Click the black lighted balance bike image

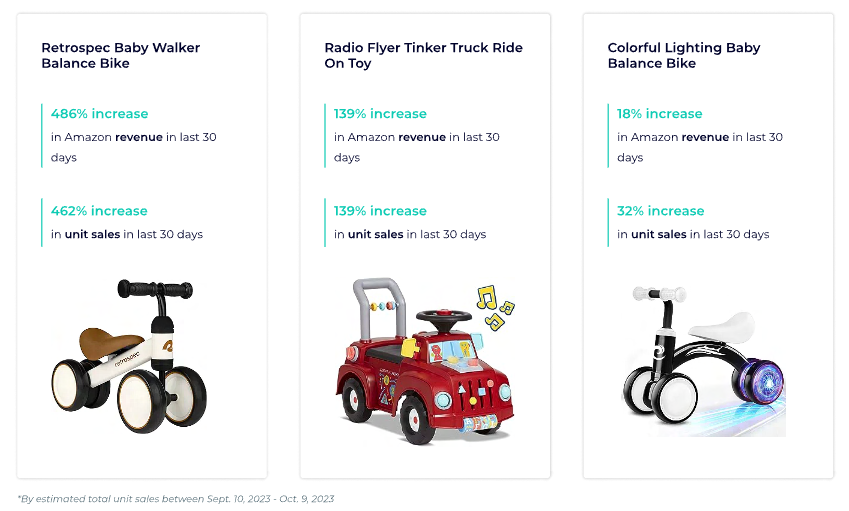click(703, 359)
